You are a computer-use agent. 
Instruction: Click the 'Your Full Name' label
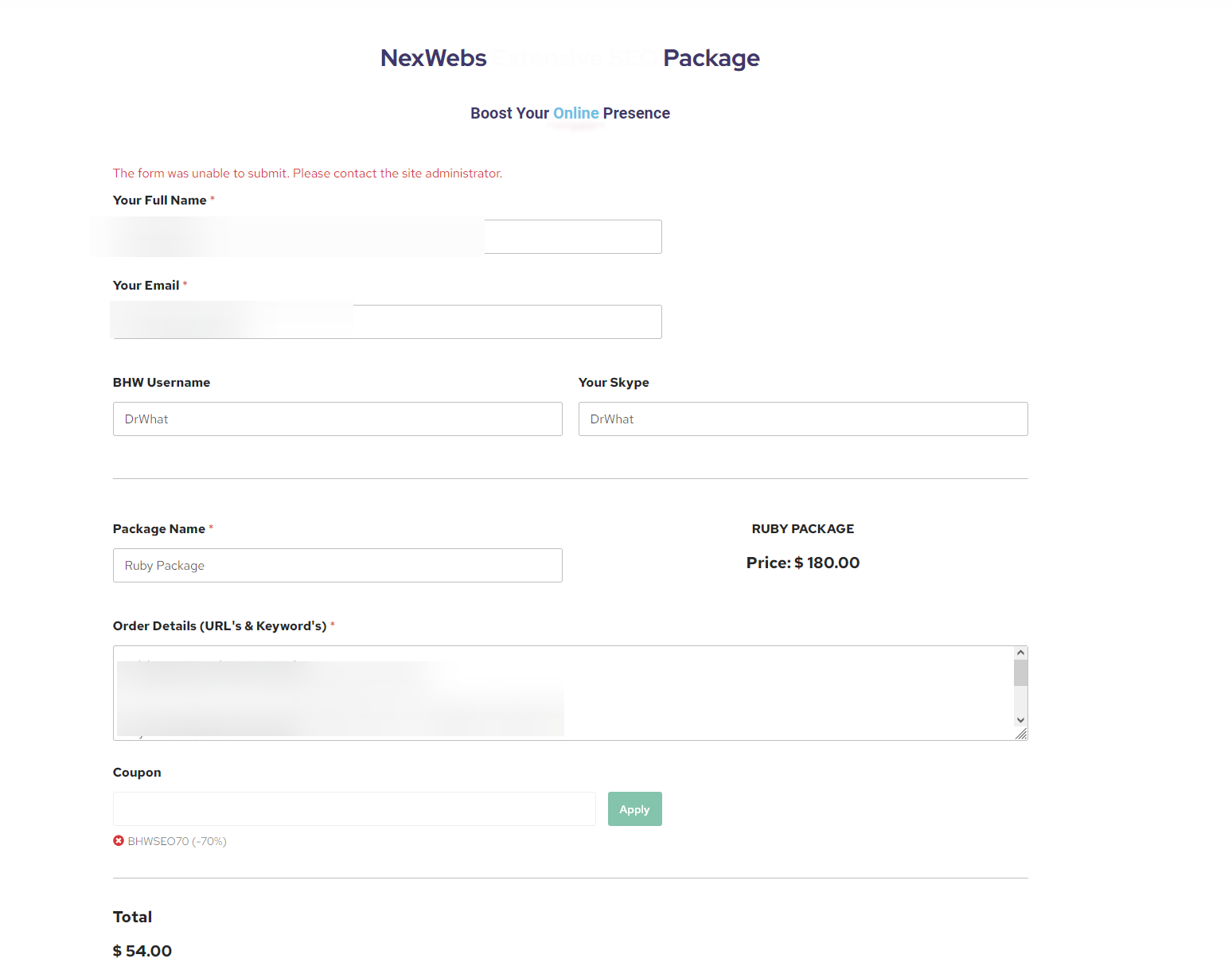[x=160, y=201]
